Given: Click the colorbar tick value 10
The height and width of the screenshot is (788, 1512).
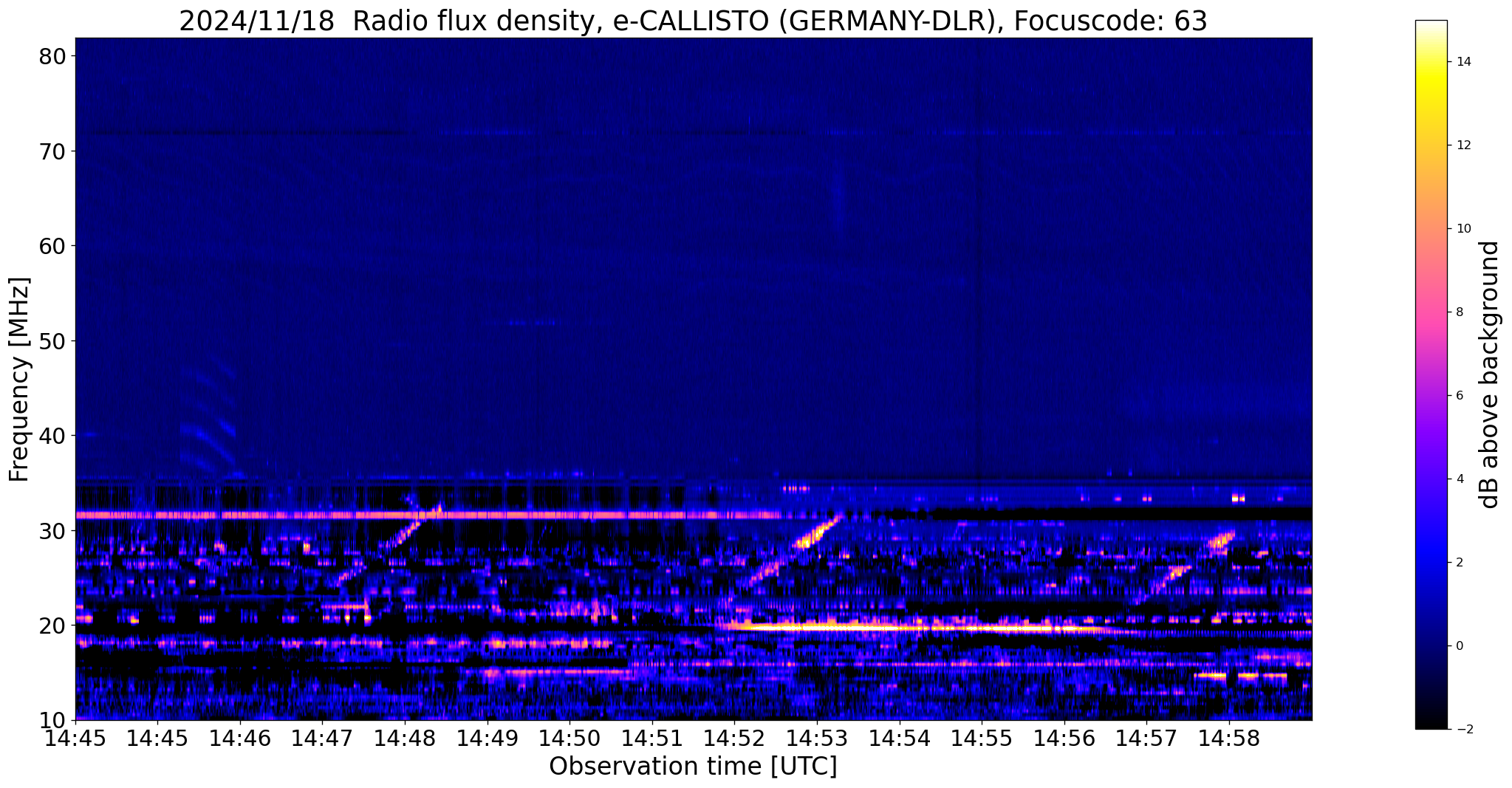Looking at the screenshot, I should 1463,228.
